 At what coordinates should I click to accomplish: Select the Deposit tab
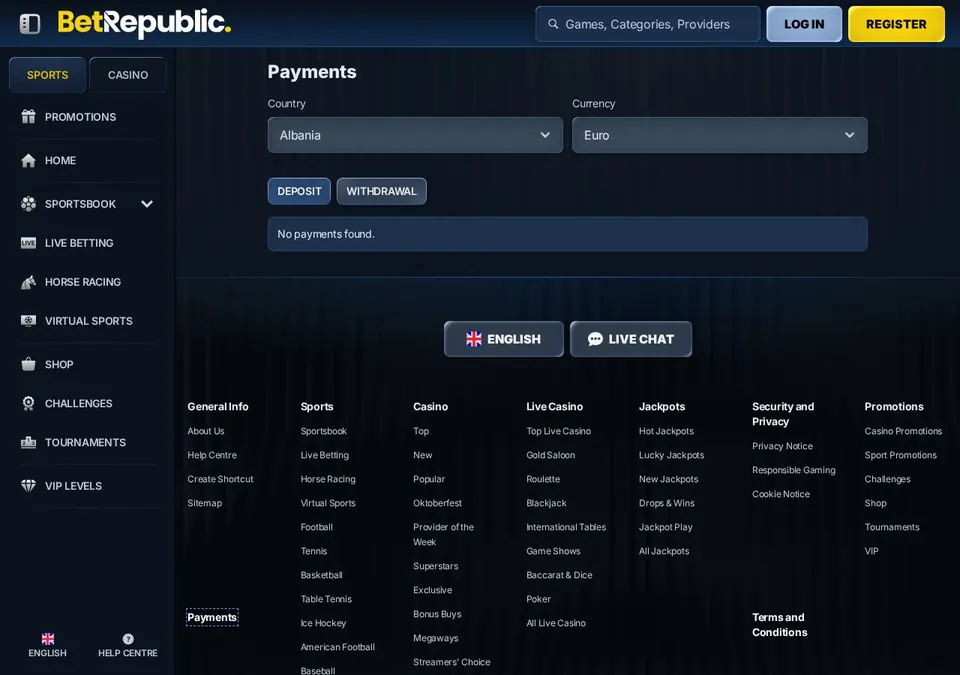[x=299, y=191]
